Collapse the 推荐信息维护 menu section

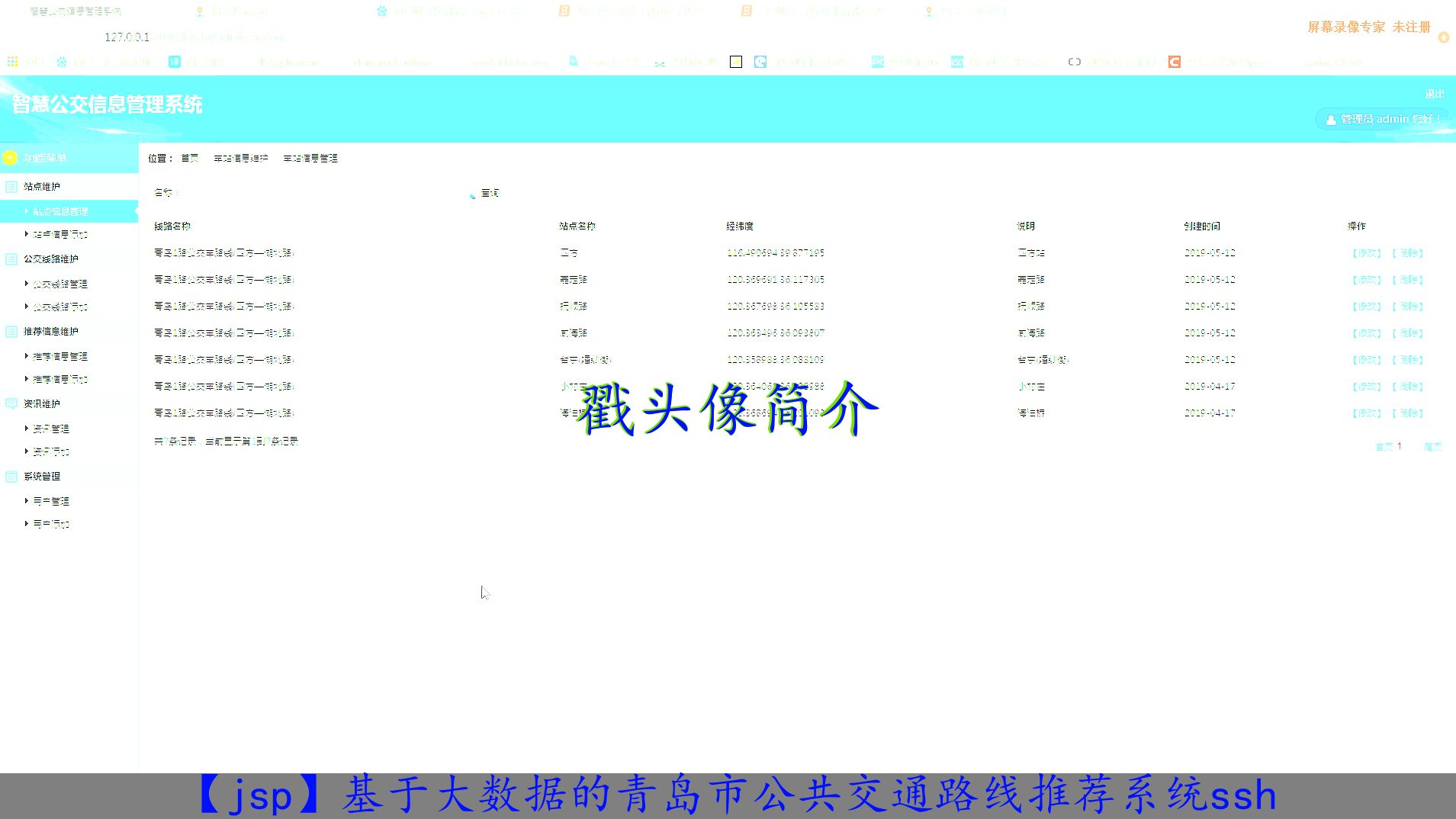coord(51,332)
